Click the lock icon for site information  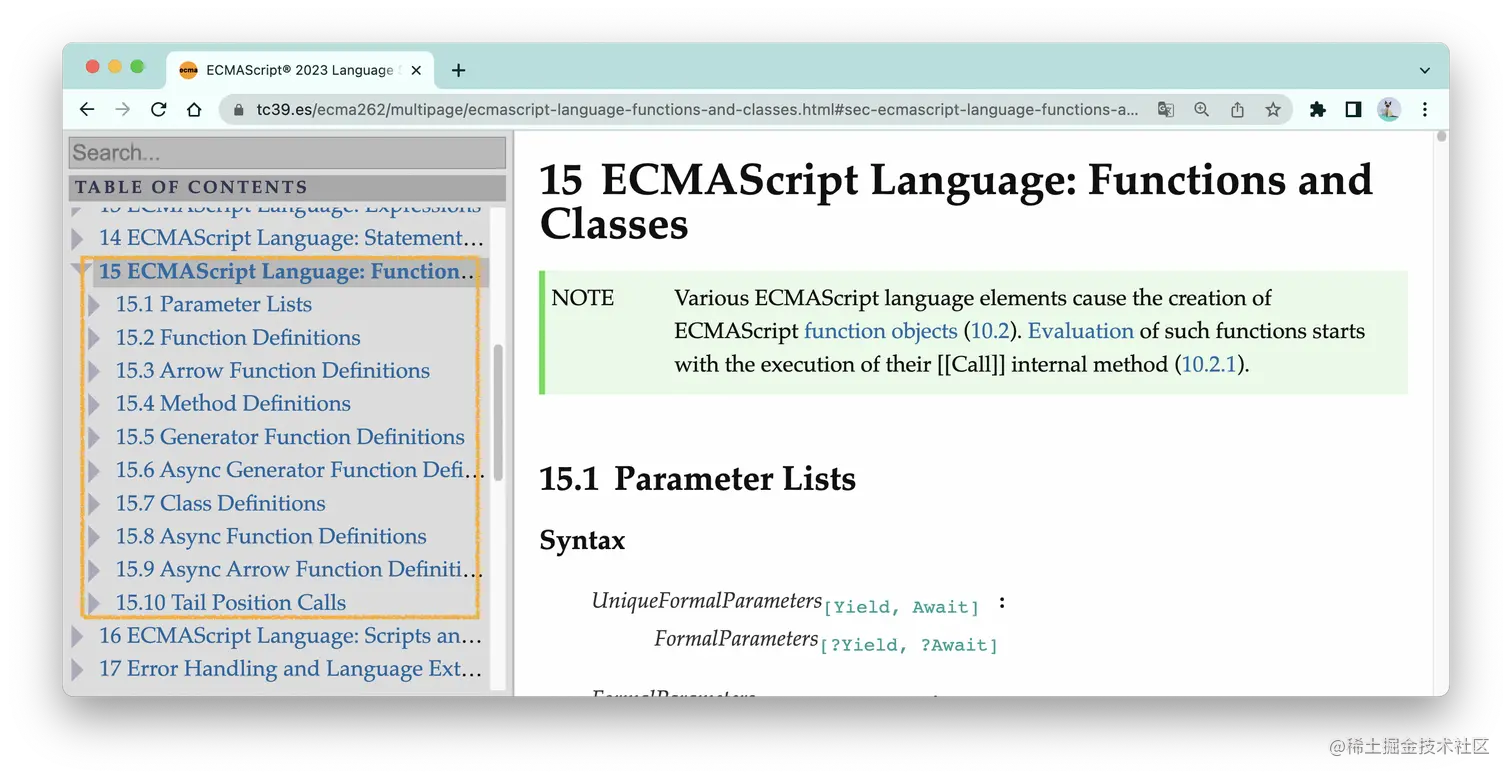(x=238, y=110)
